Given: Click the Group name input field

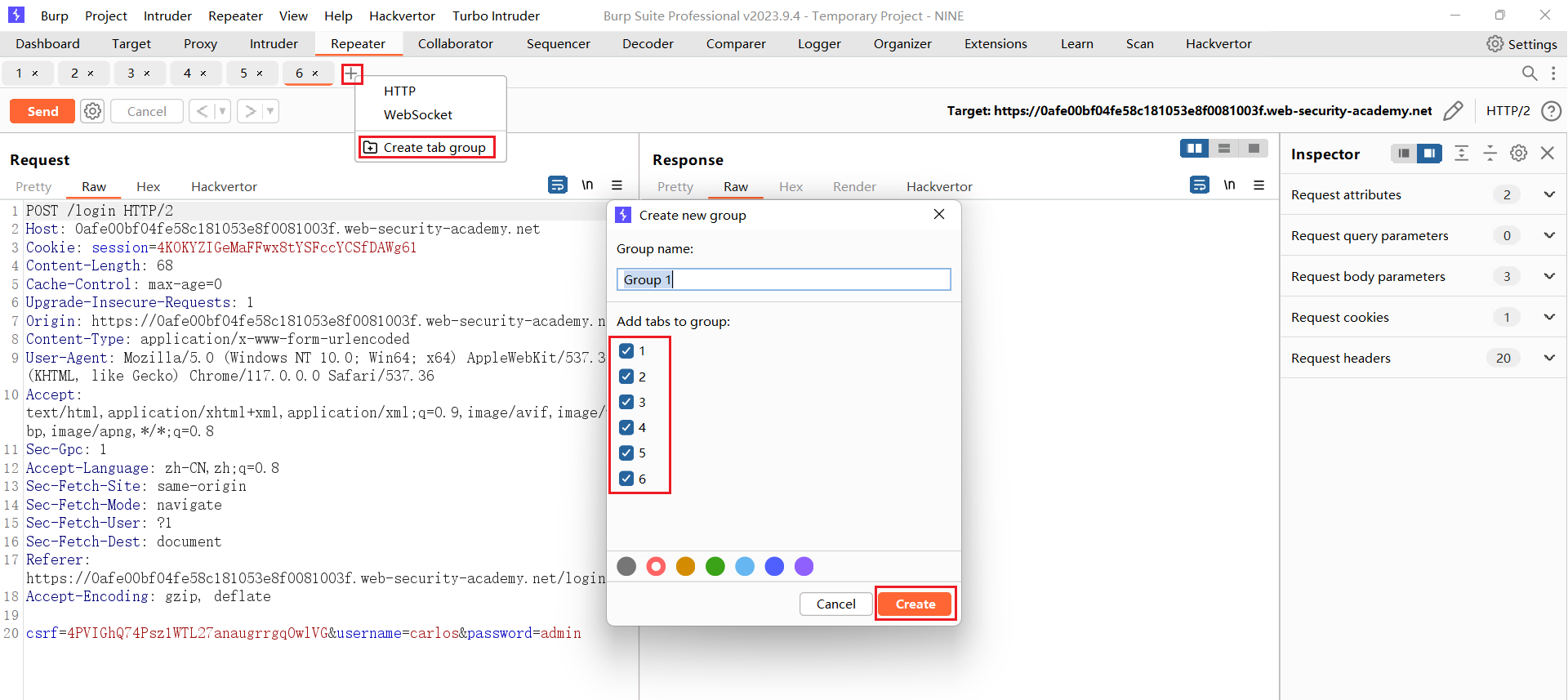Looking at the screenshot, I should [x=784, y=279].
